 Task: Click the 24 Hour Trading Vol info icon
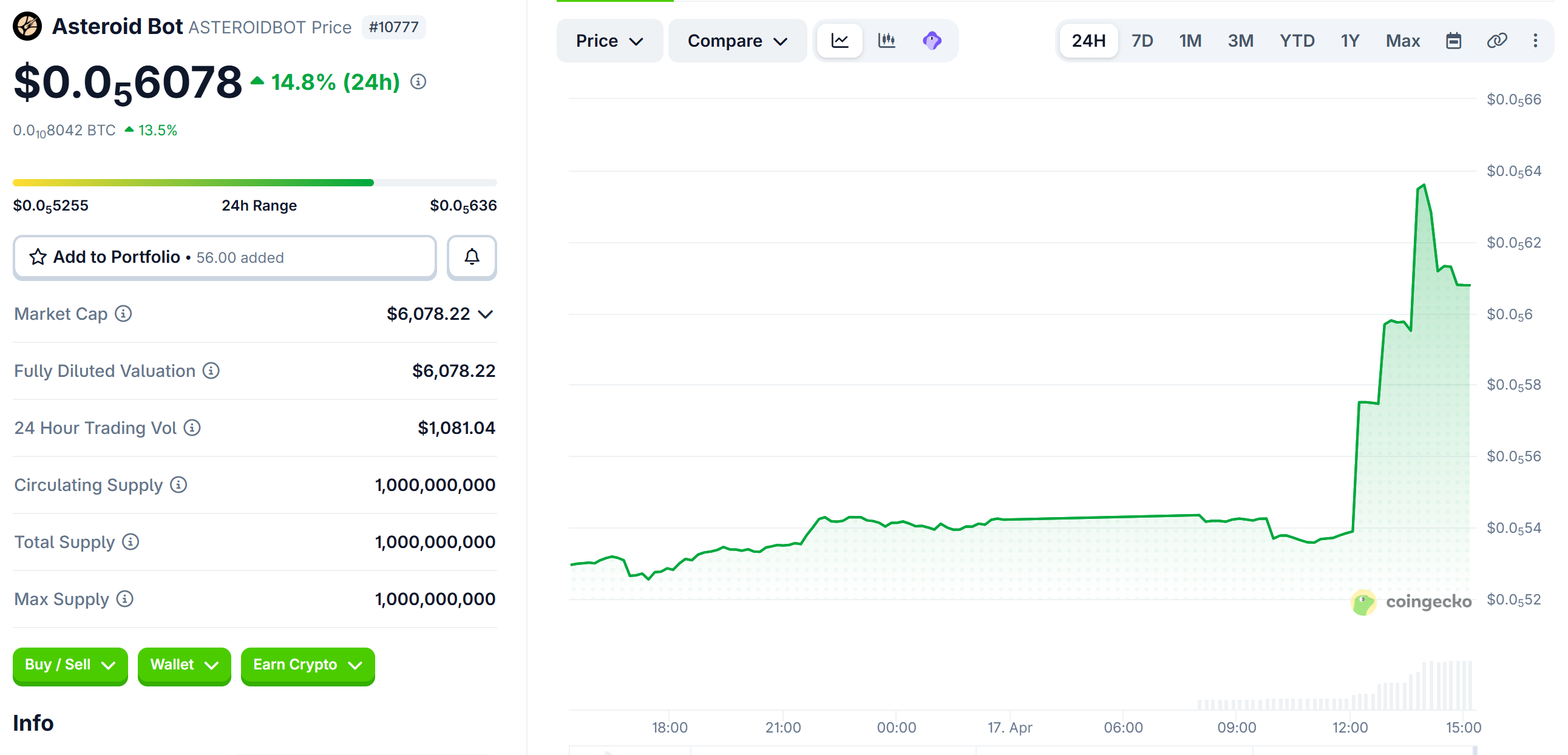coord(192,428)
